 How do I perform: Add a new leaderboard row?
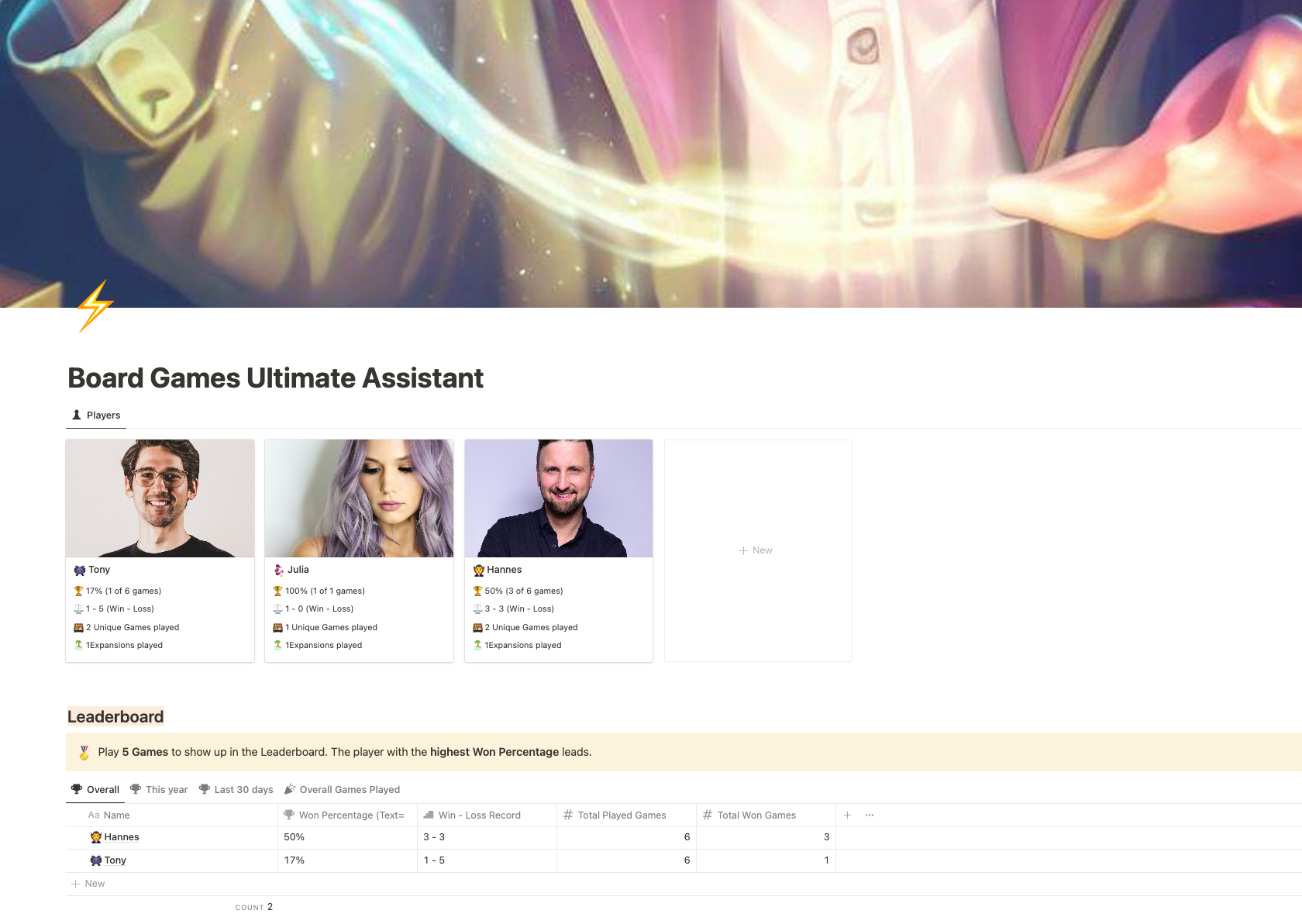tap(88, 884)
